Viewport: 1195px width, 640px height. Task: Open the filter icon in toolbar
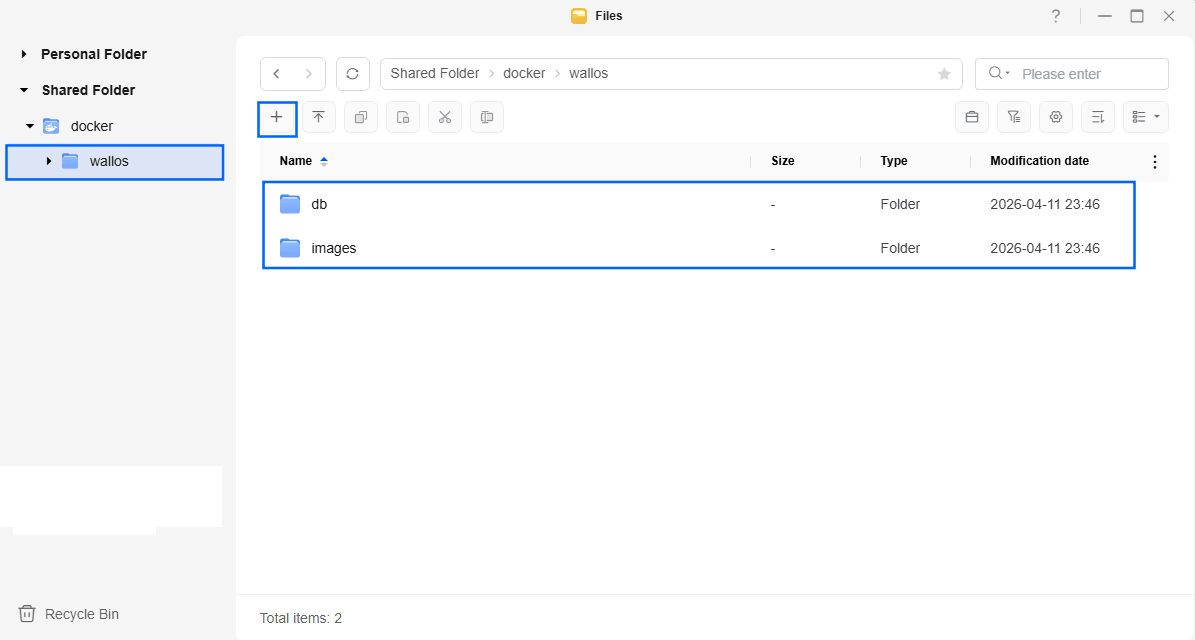pos(1013,117)
